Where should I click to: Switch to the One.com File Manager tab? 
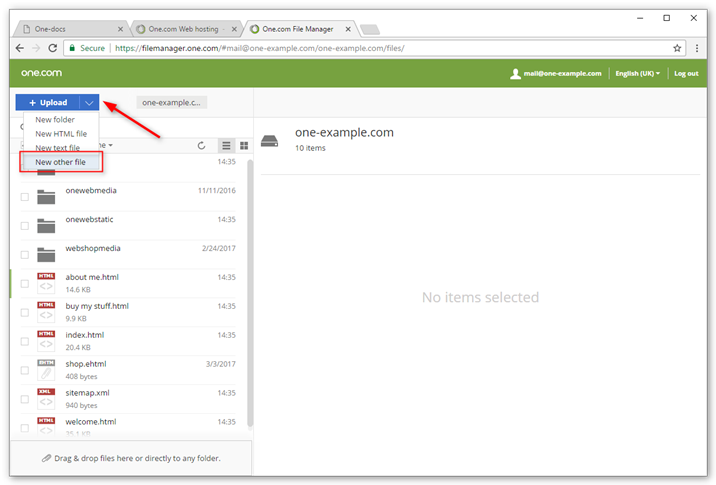[298, 29]
